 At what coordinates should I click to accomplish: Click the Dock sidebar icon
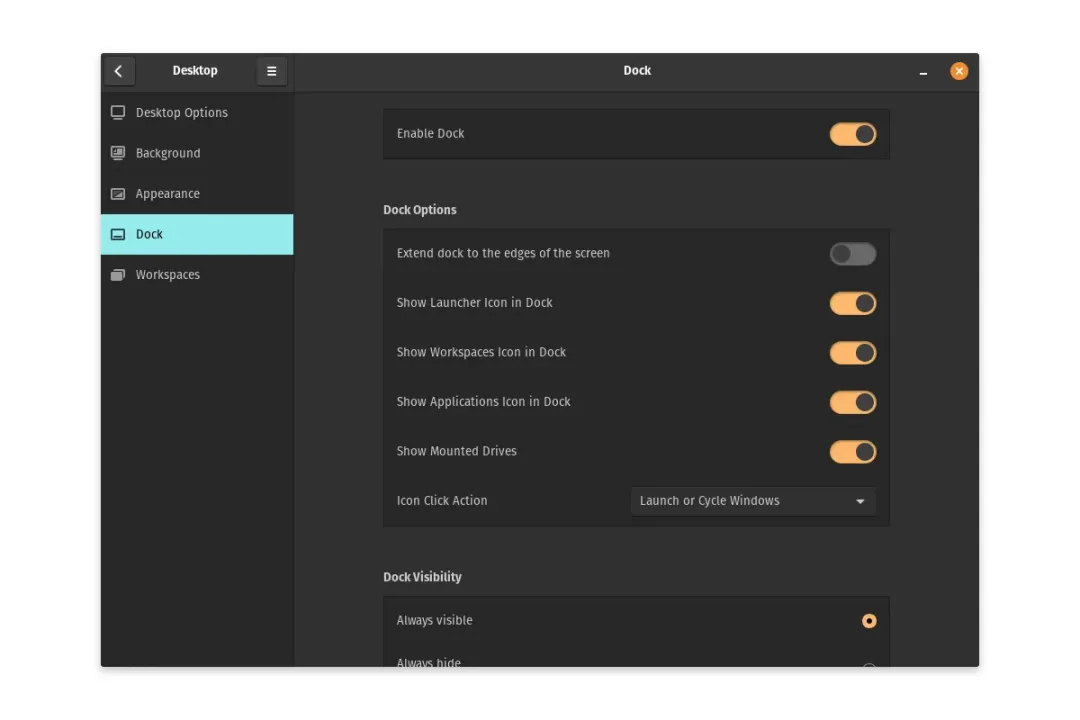click(x=118, y=234)
